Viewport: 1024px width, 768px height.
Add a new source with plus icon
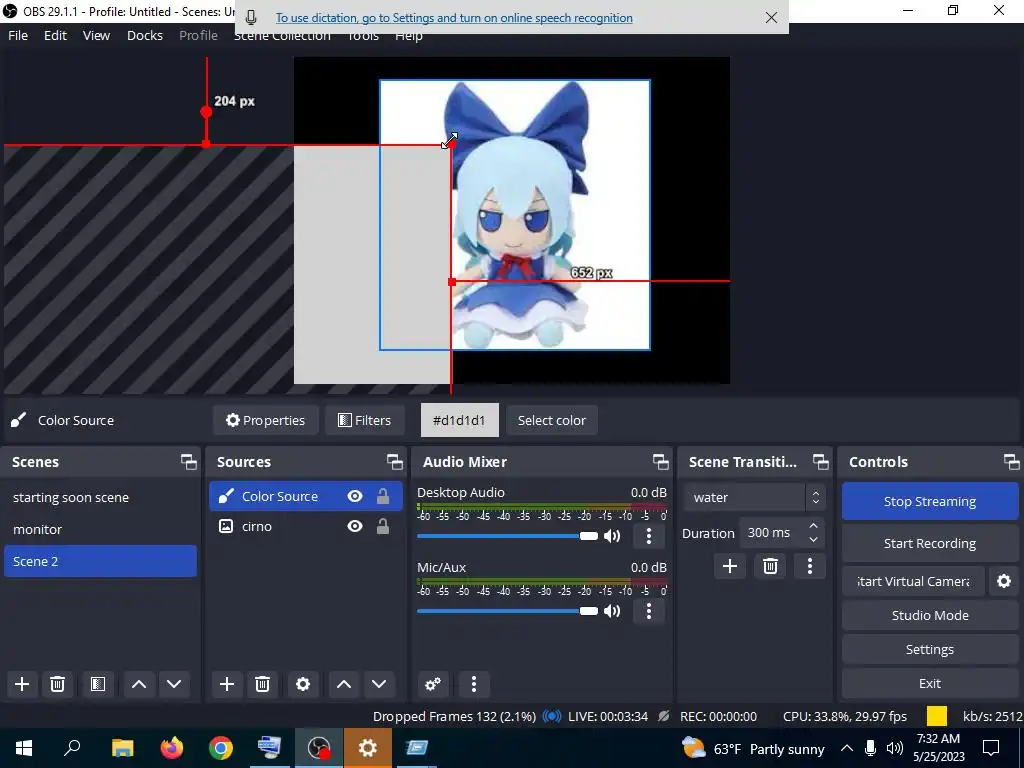click(227, 684)
